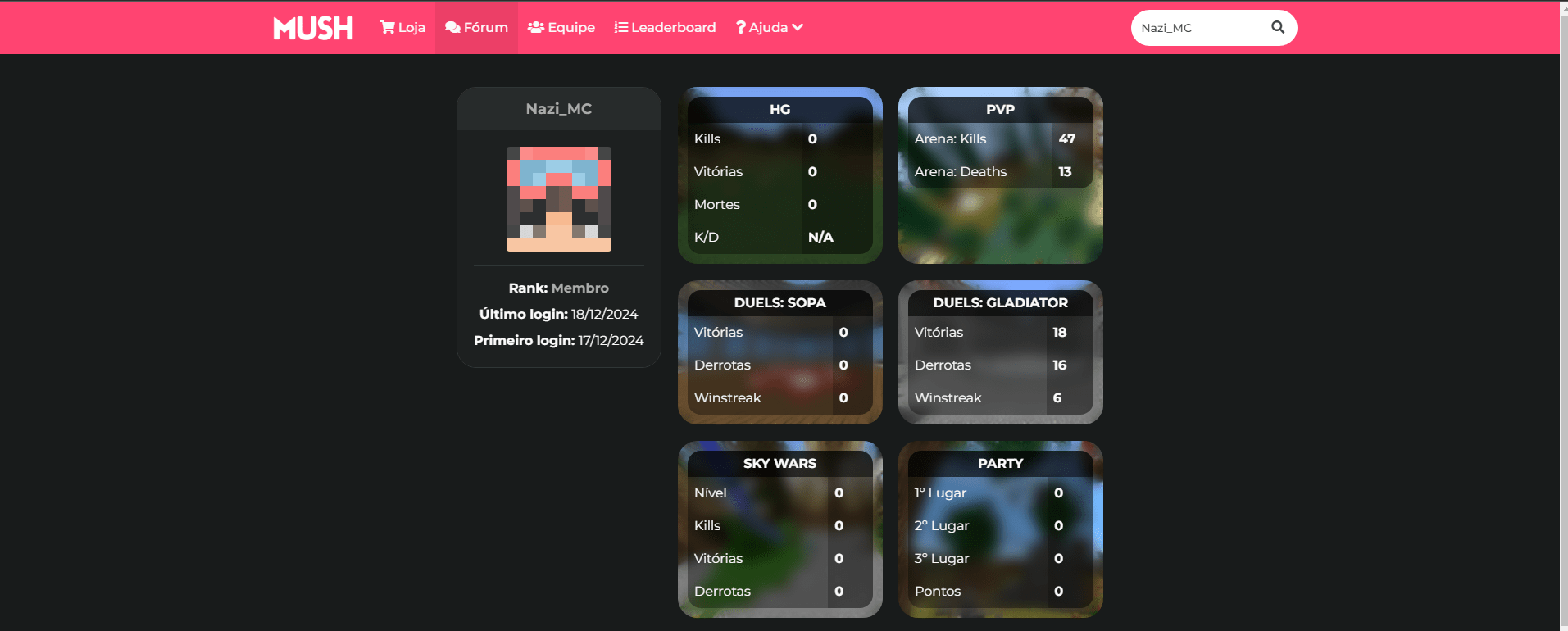Click the SKY WARS card title
1568x631 pixels.
[x=780, y=463]
